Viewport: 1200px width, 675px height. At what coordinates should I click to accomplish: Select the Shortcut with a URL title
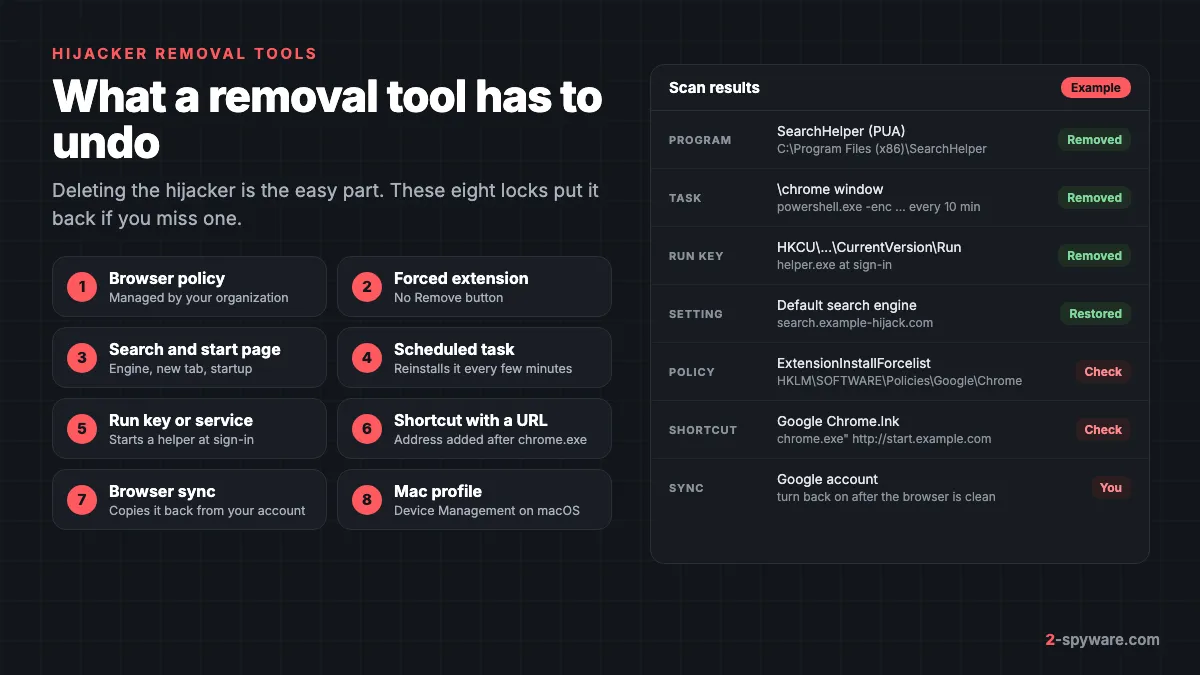(x=471, y=420)
